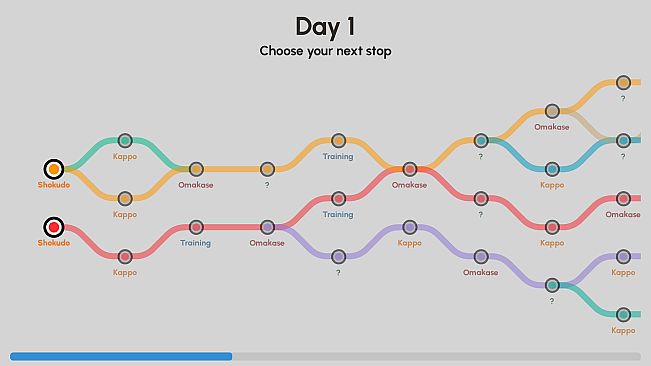Choose the orange Kappo node below the first Omakase
651x366 pixels.
(125, 199)
